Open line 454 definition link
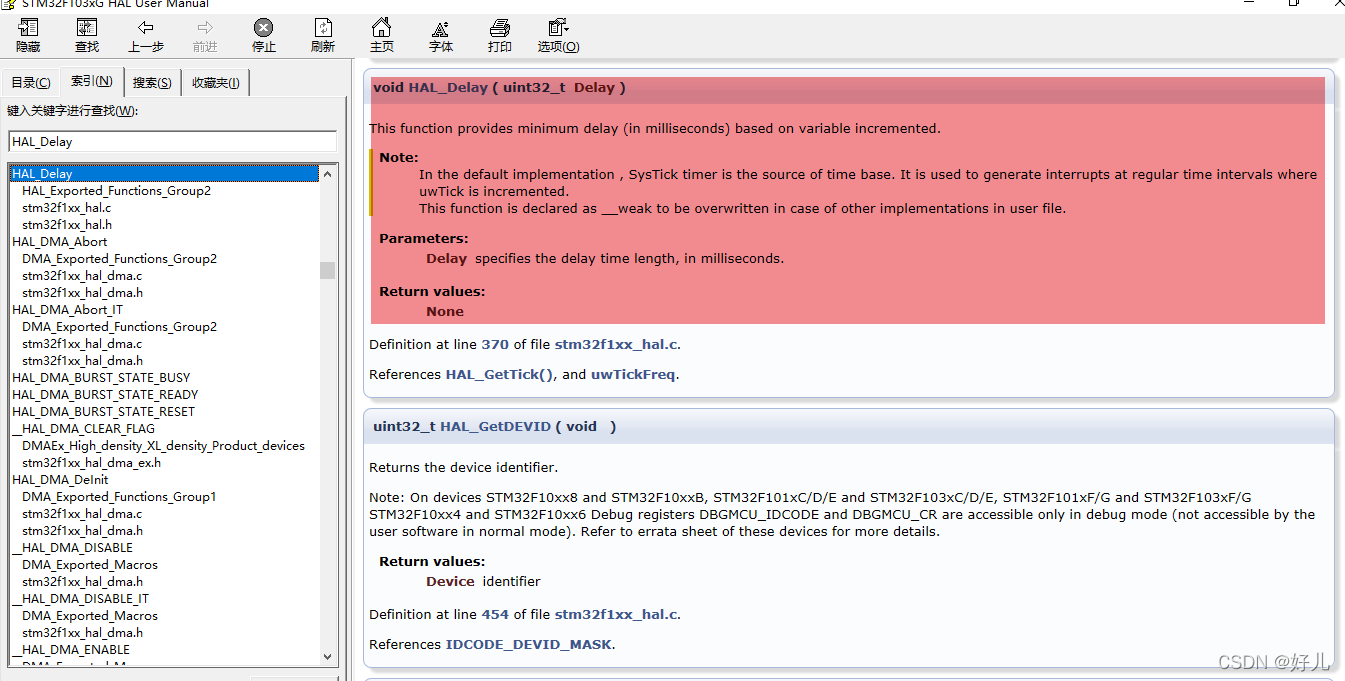Image resolution: width=1345 pixels, height=681 pixels. click(x=495, y=614)
